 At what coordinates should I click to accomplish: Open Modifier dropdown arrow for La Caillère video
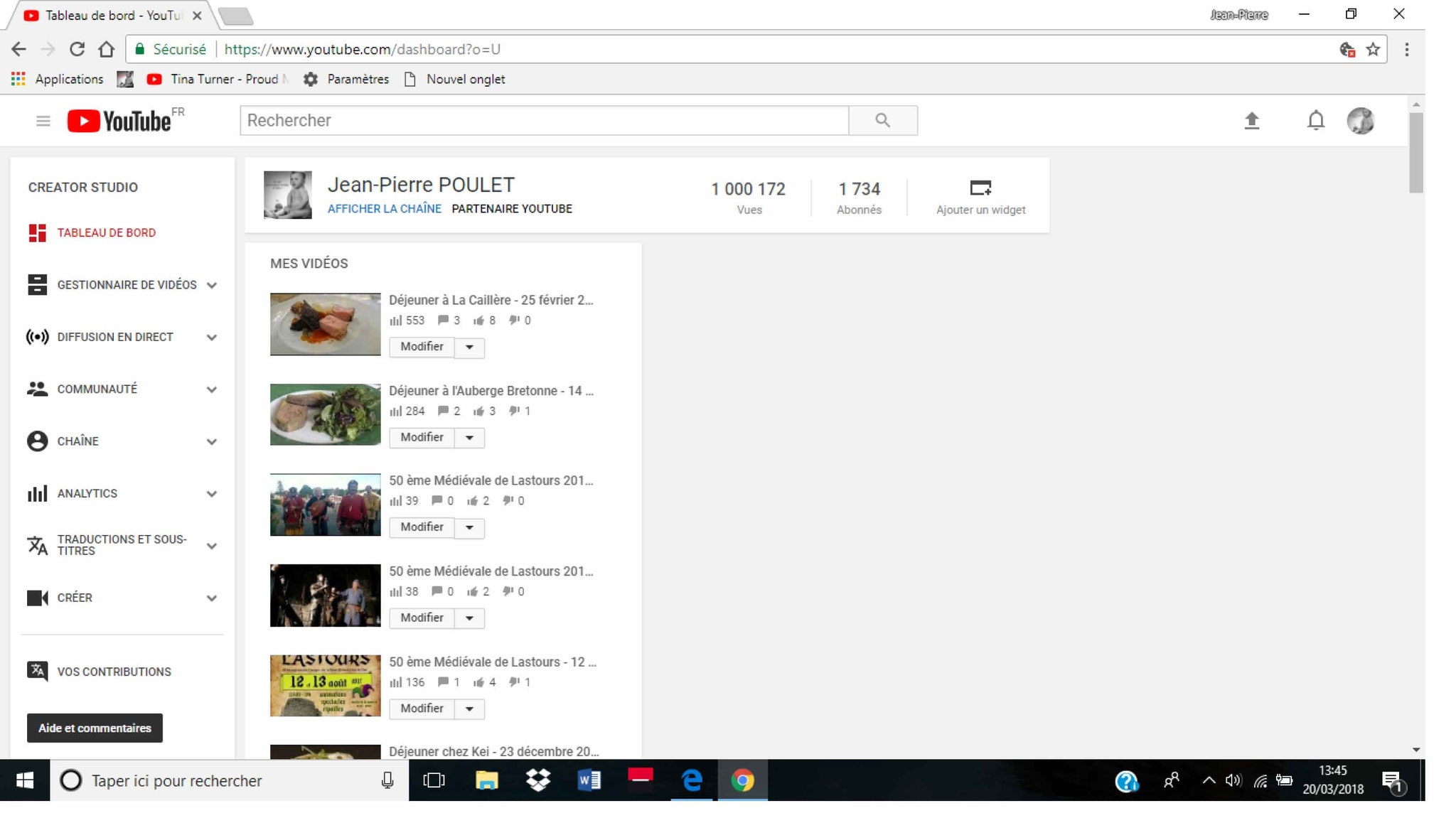click(469, 348)
